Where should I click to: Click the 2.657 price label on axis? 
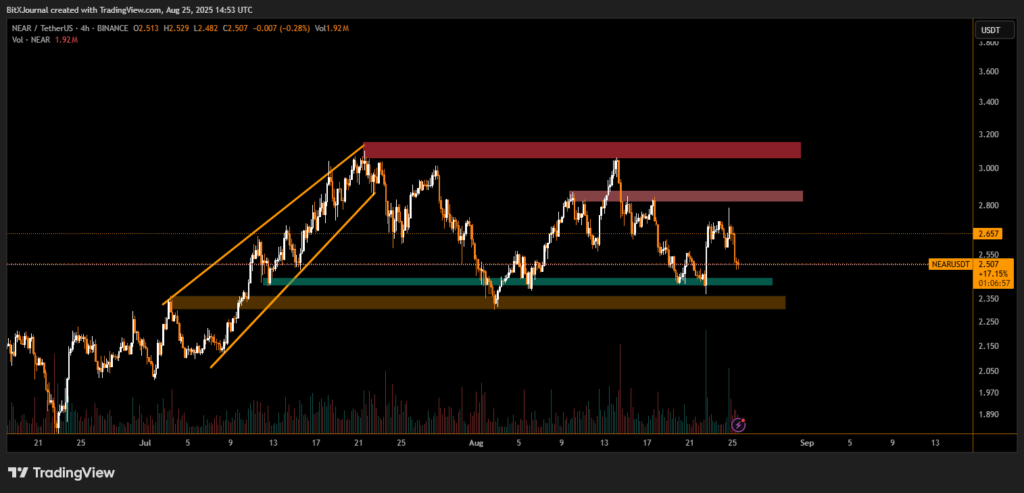(x=989, y=234)
